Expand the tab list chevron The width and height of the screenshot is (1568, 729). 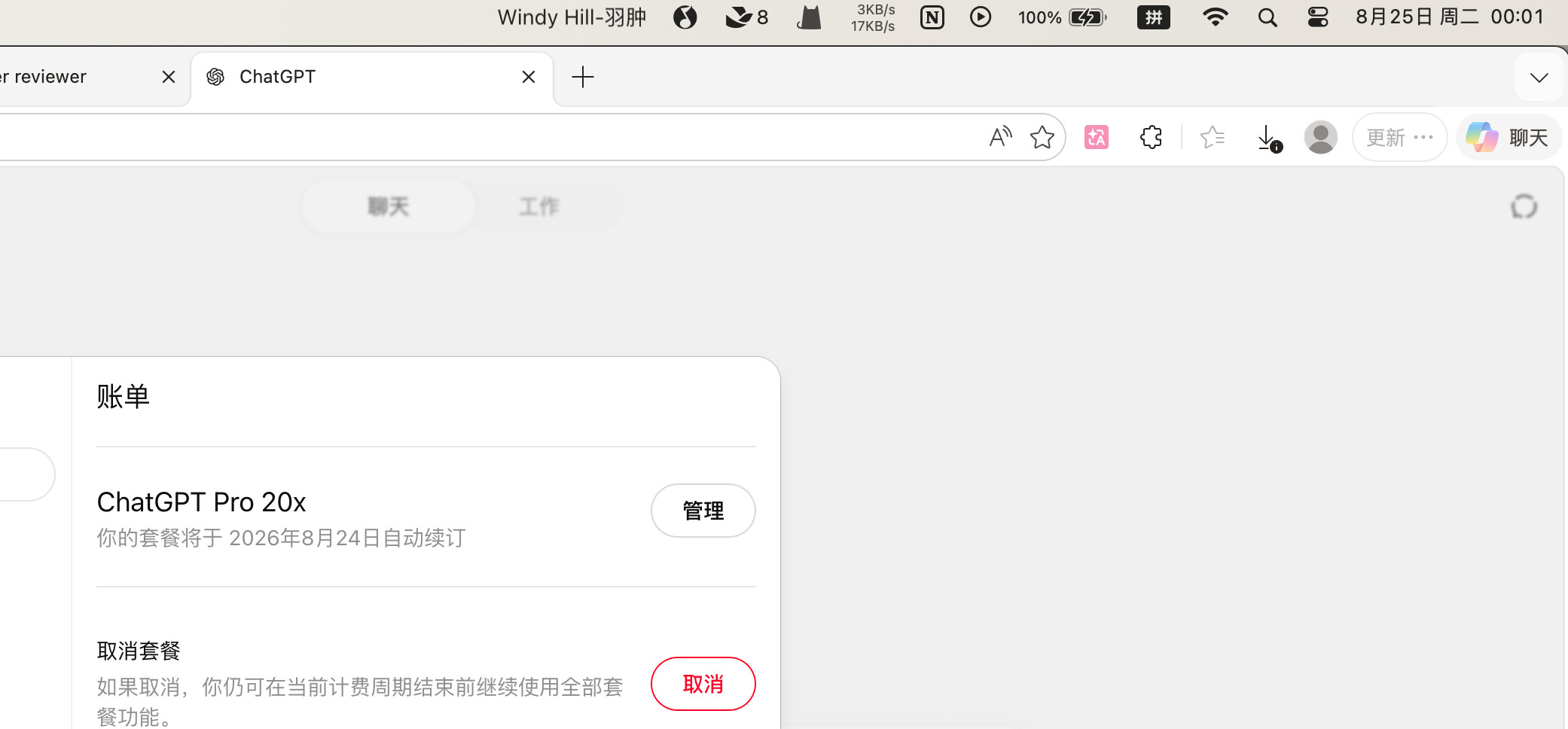1539,77
